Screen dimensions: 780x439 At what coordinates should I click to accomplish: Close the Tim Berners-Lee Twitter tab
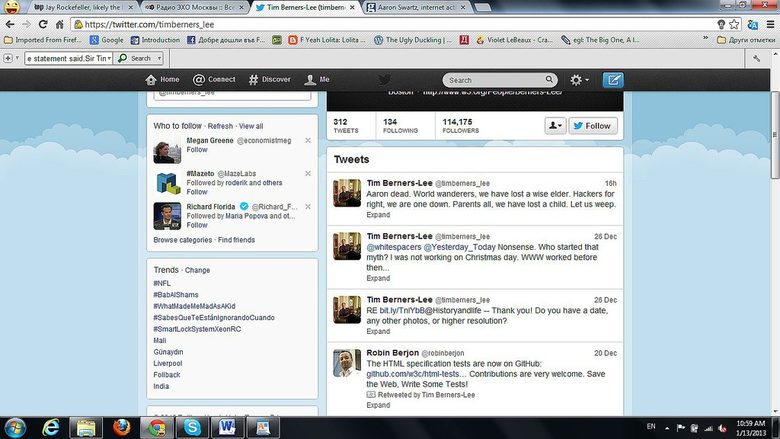click(352, 7)
